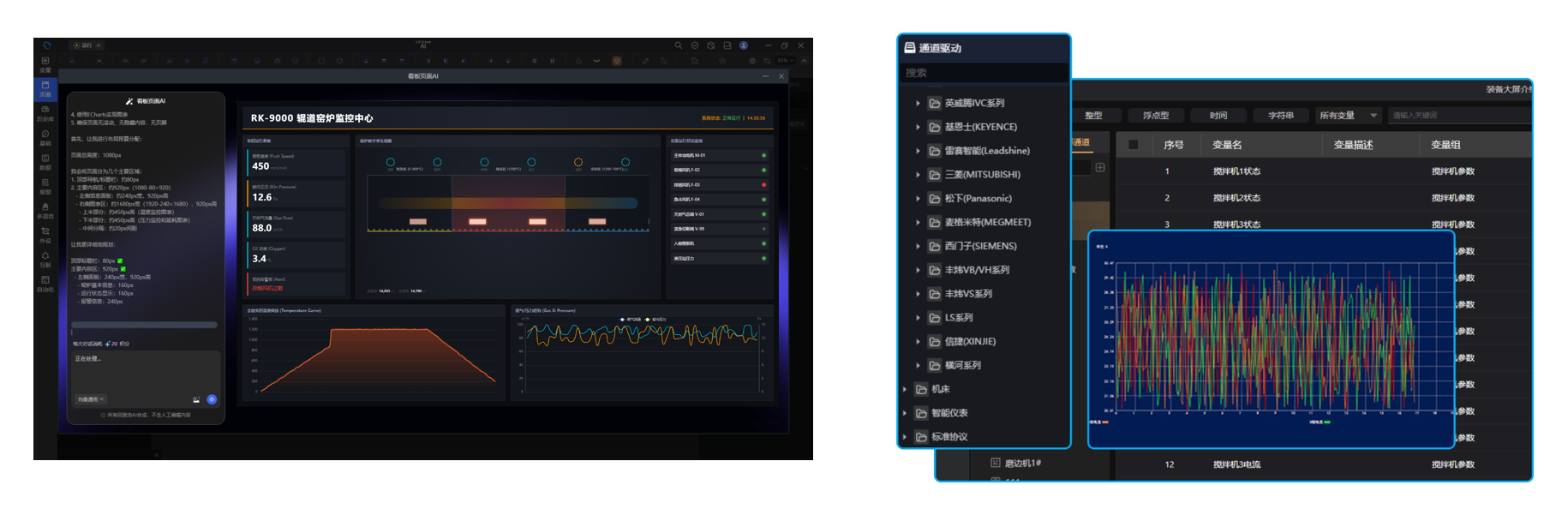The image size is (1568, 515).
Task: Toggle the select-all checkbox in table header
Action: click(x=1134, y=145)
